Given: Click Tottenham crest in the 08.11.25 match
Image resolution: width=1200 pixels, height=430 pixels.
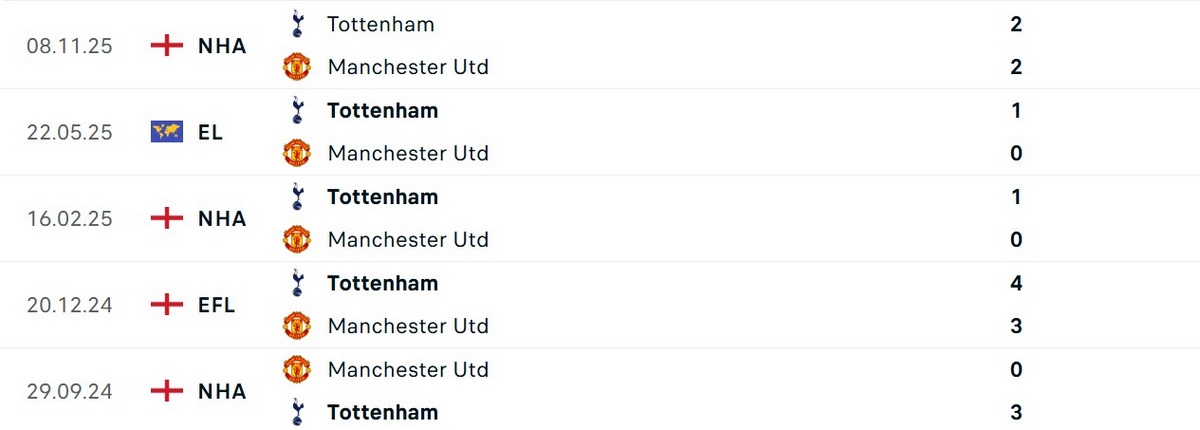Looking at the screenshot, I should [x=296, y=24].
